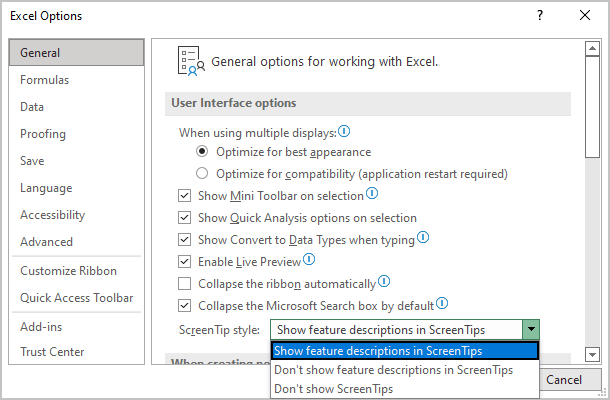Select Optimize for best appearance radio button
610x400 pixels.
coord(202,151)
